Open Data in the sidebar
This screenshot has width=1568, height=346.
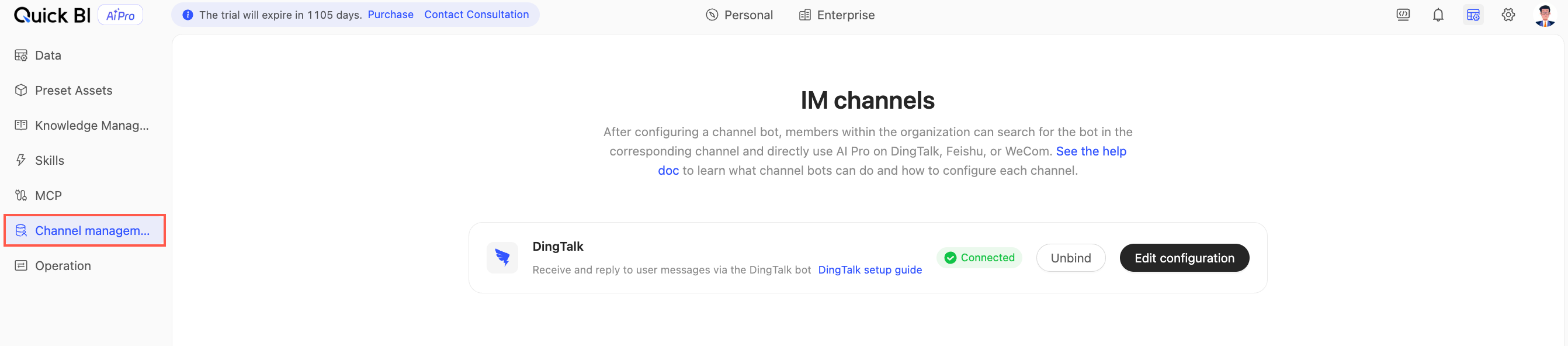85,56
